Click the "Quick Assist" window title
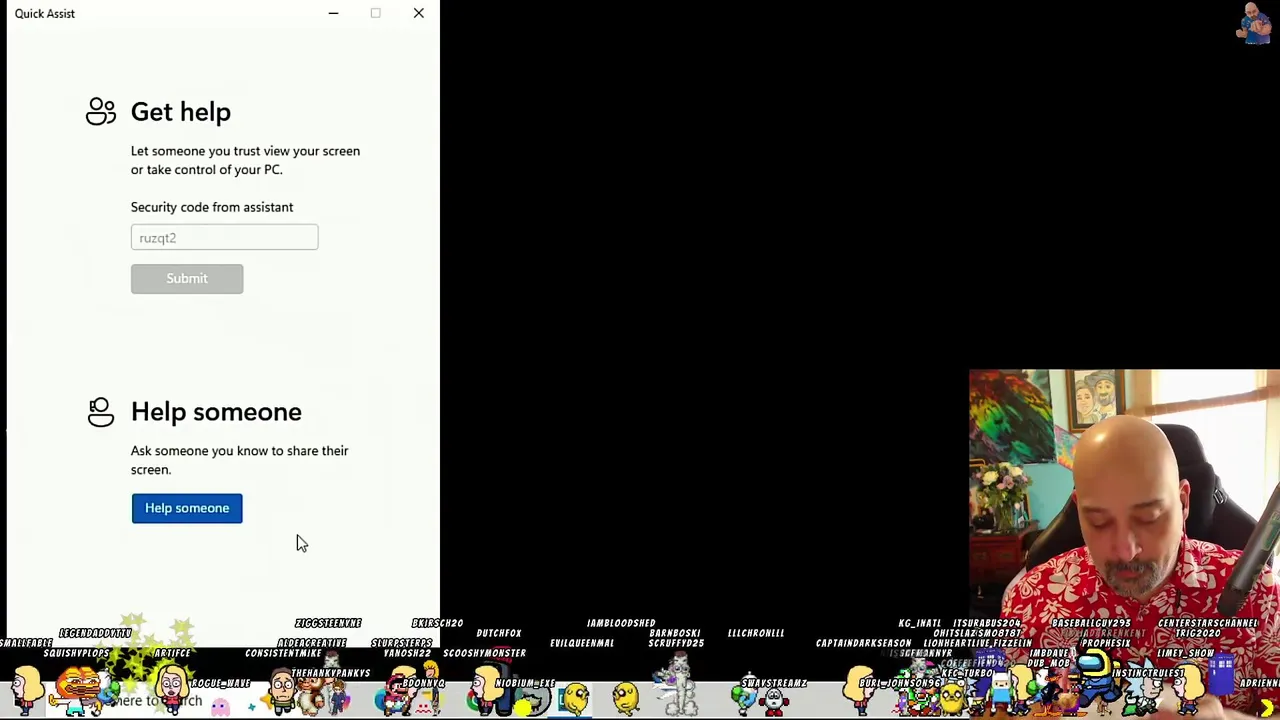The image size is (1280, 720). (x=45, y=13)
